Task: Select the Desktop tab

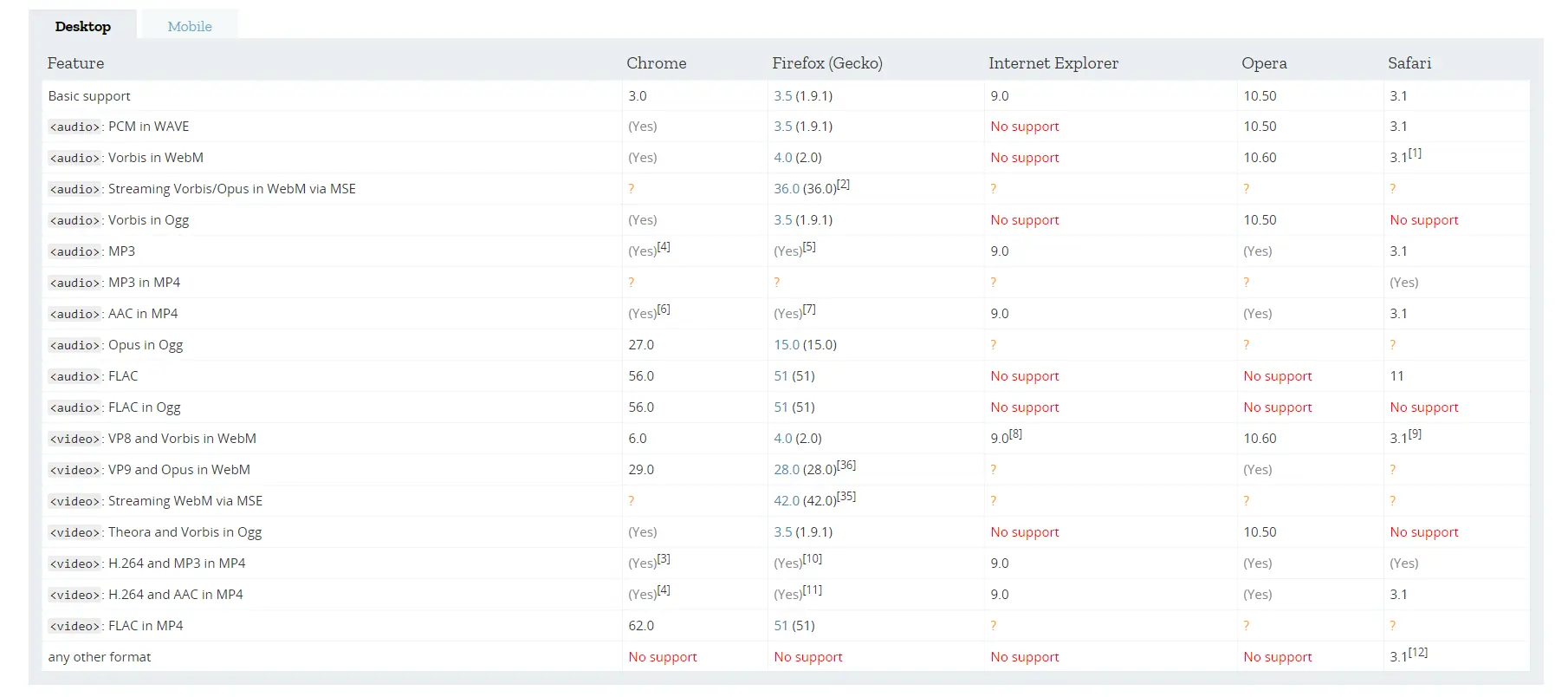Action: click(83, 26)
